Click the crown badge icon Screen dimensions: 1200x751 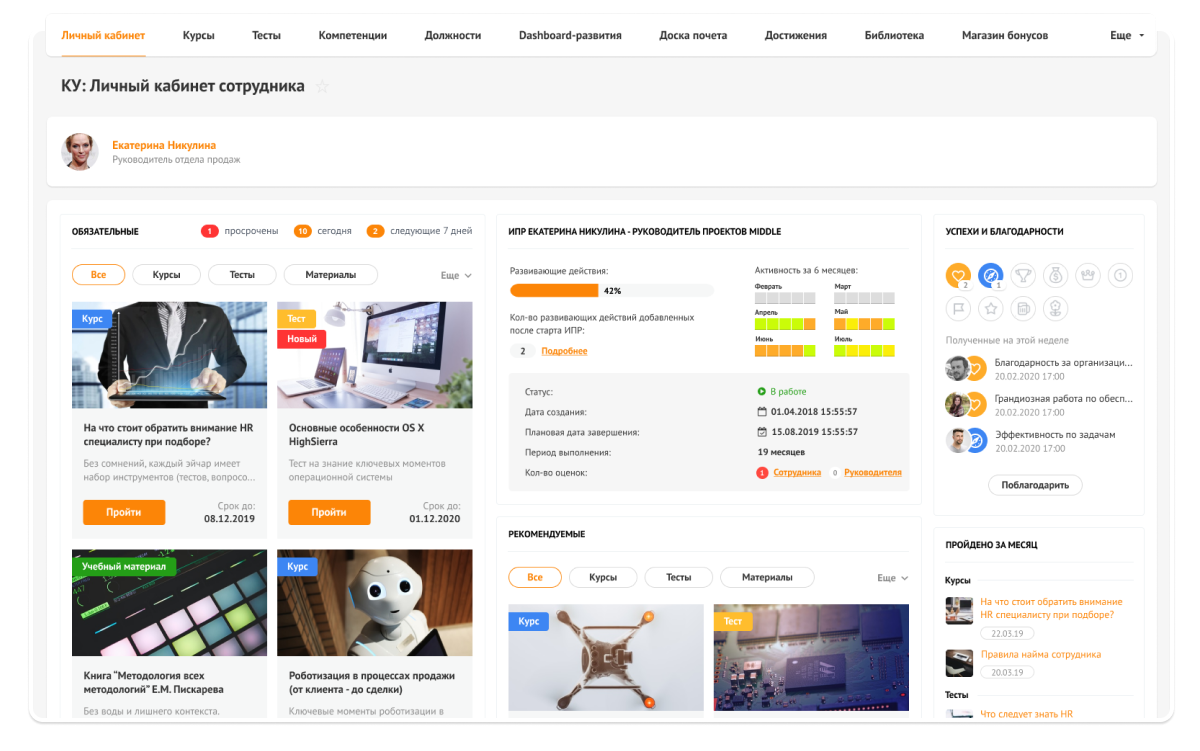tap(1088, 275)
